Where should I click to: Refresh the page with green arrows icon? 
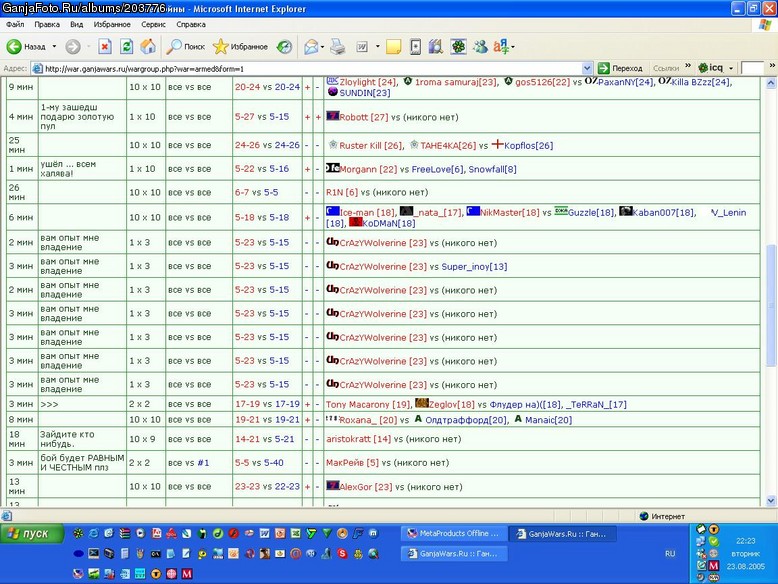point(127,47)
